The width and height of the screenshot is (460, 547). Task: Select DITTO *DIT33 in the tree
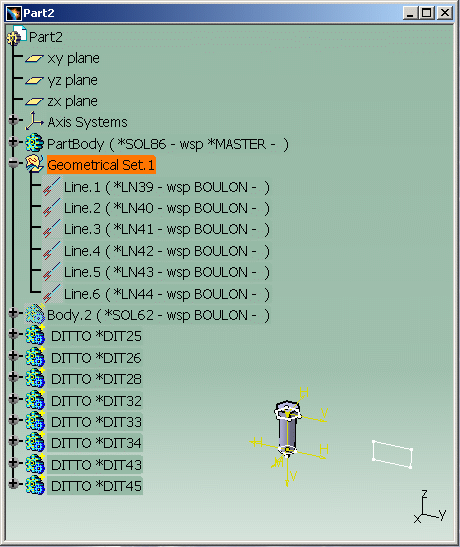pos(96,422)
